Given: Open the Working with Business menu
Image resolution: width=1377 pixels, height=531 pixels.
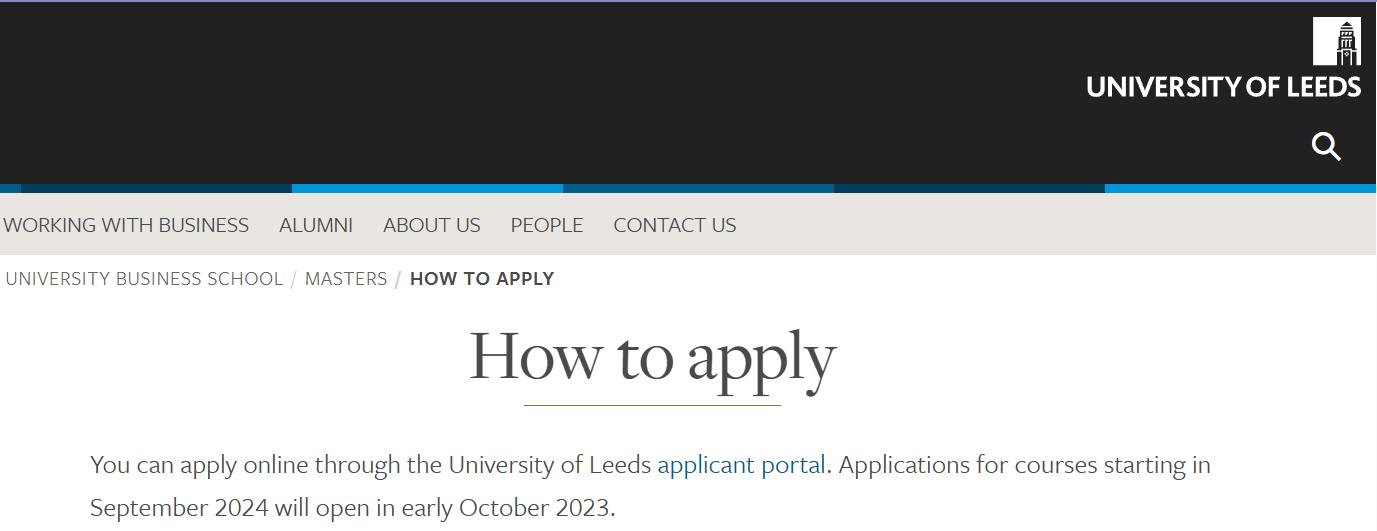Looking at the screenshot, I should (x=126, y=225).
